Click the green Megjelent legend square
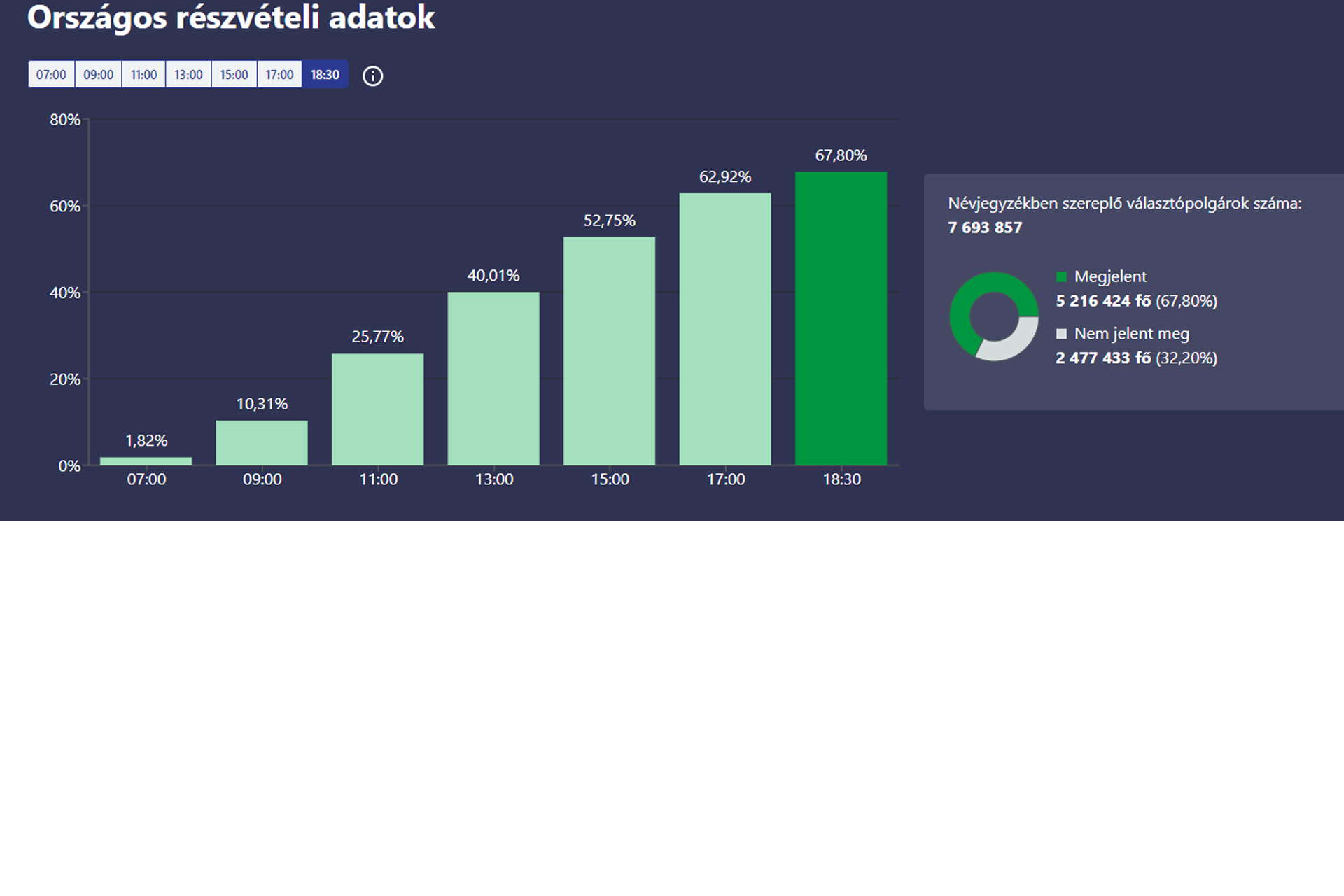 pos(1061,276)
